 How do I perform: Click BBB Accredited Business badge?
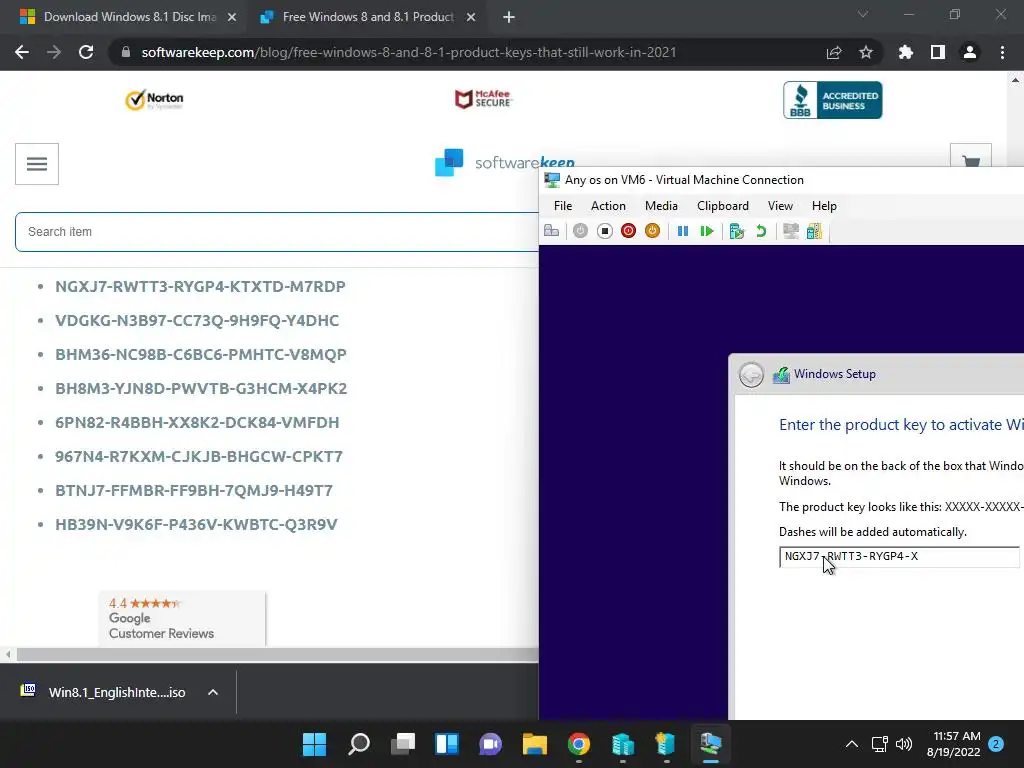833,100
